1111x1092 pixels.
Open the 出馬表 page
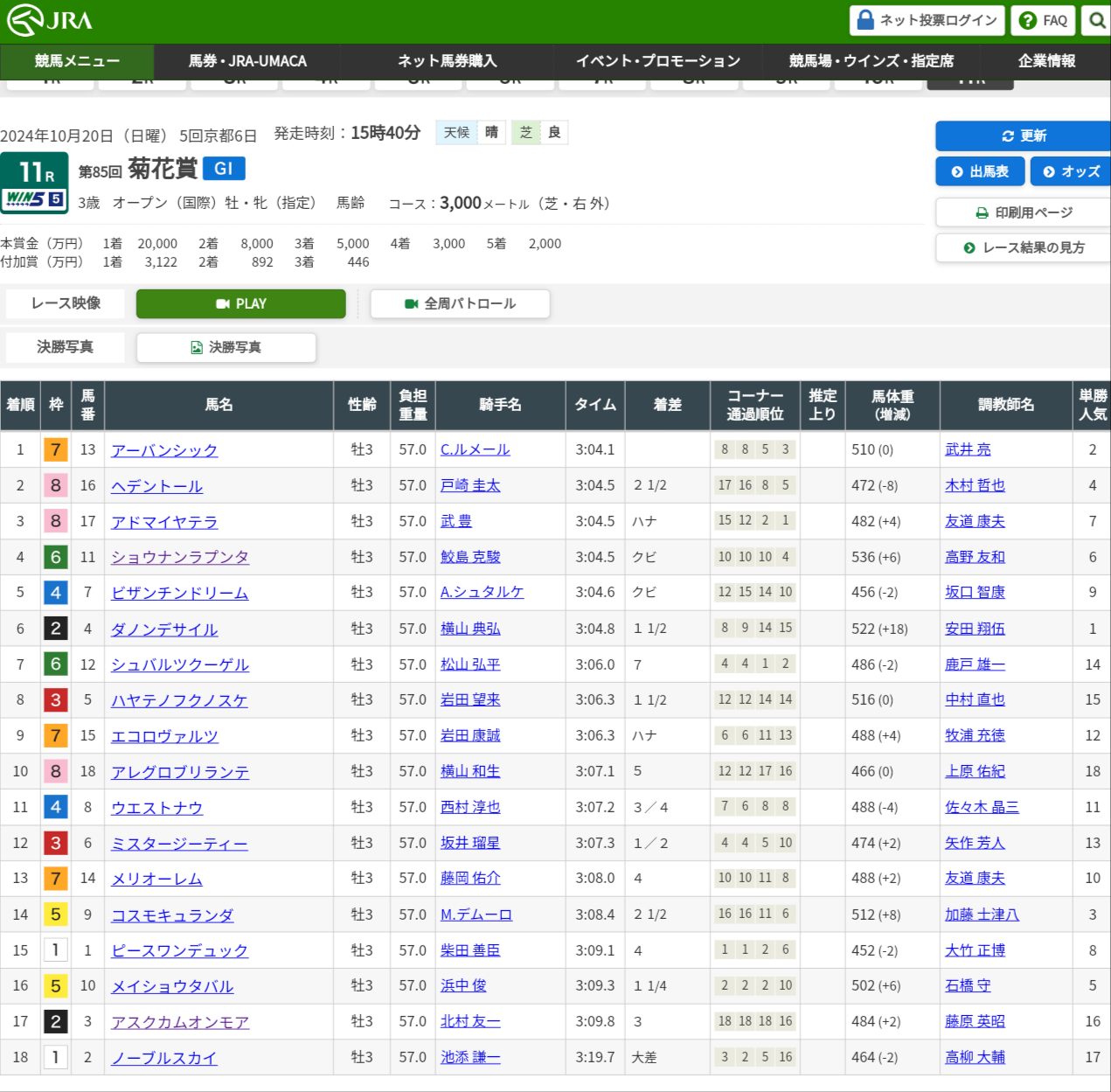pos(980,171)
